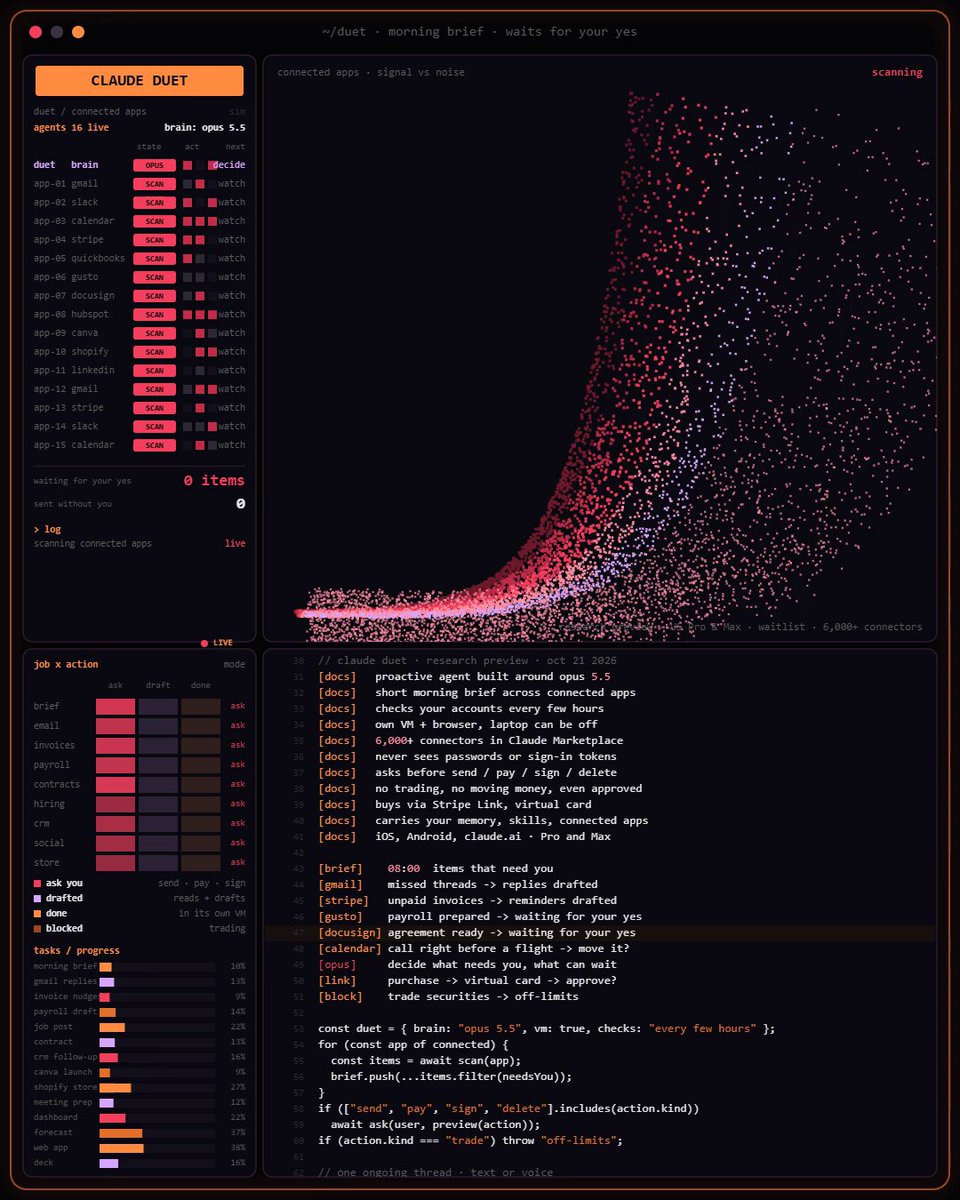Click the CLAUDE DUET orange button
960x1200 pixels.
(139, 81)
